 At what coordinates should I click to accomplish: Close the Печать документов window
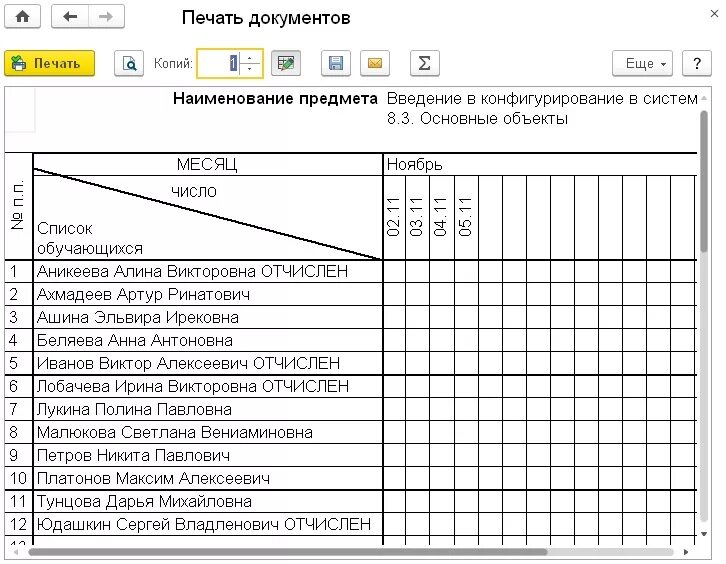tap(714, 14)
